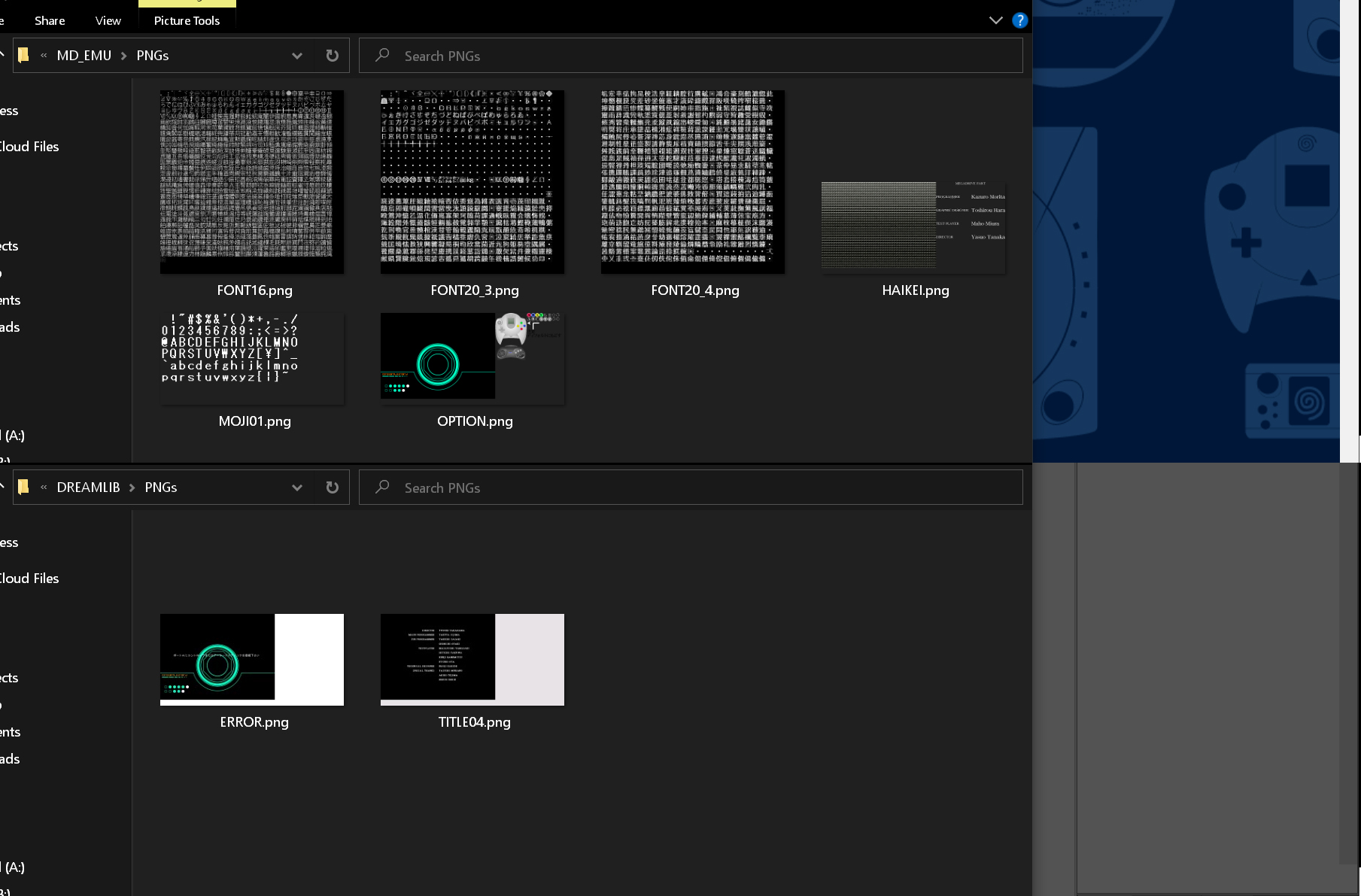1361x896 pixels.
Task: Select FONT16.png thumbnail
Action: point(252,182)
